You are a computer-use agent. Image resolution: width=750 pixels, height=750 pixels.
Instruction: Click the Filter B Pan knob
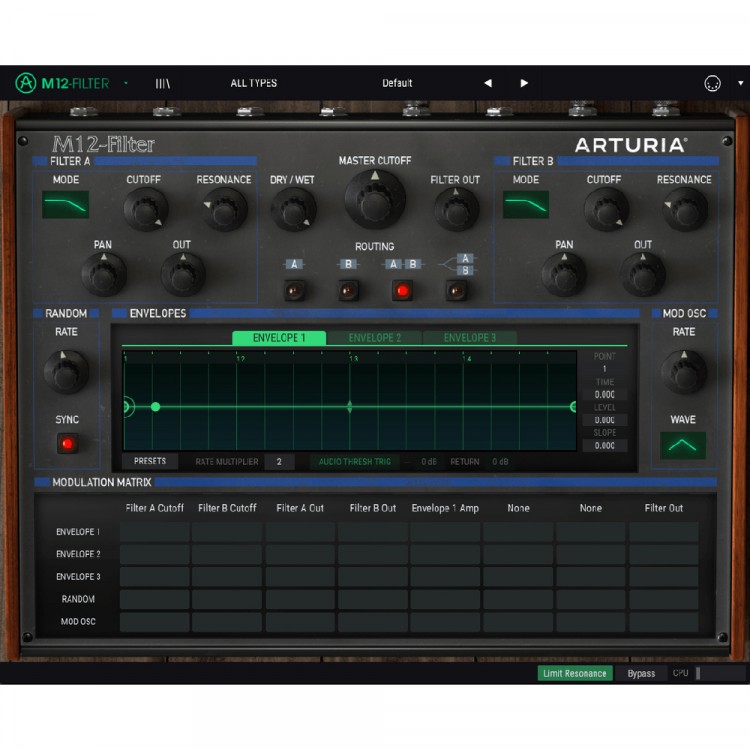pyautogui.click(x=564, y=275)
